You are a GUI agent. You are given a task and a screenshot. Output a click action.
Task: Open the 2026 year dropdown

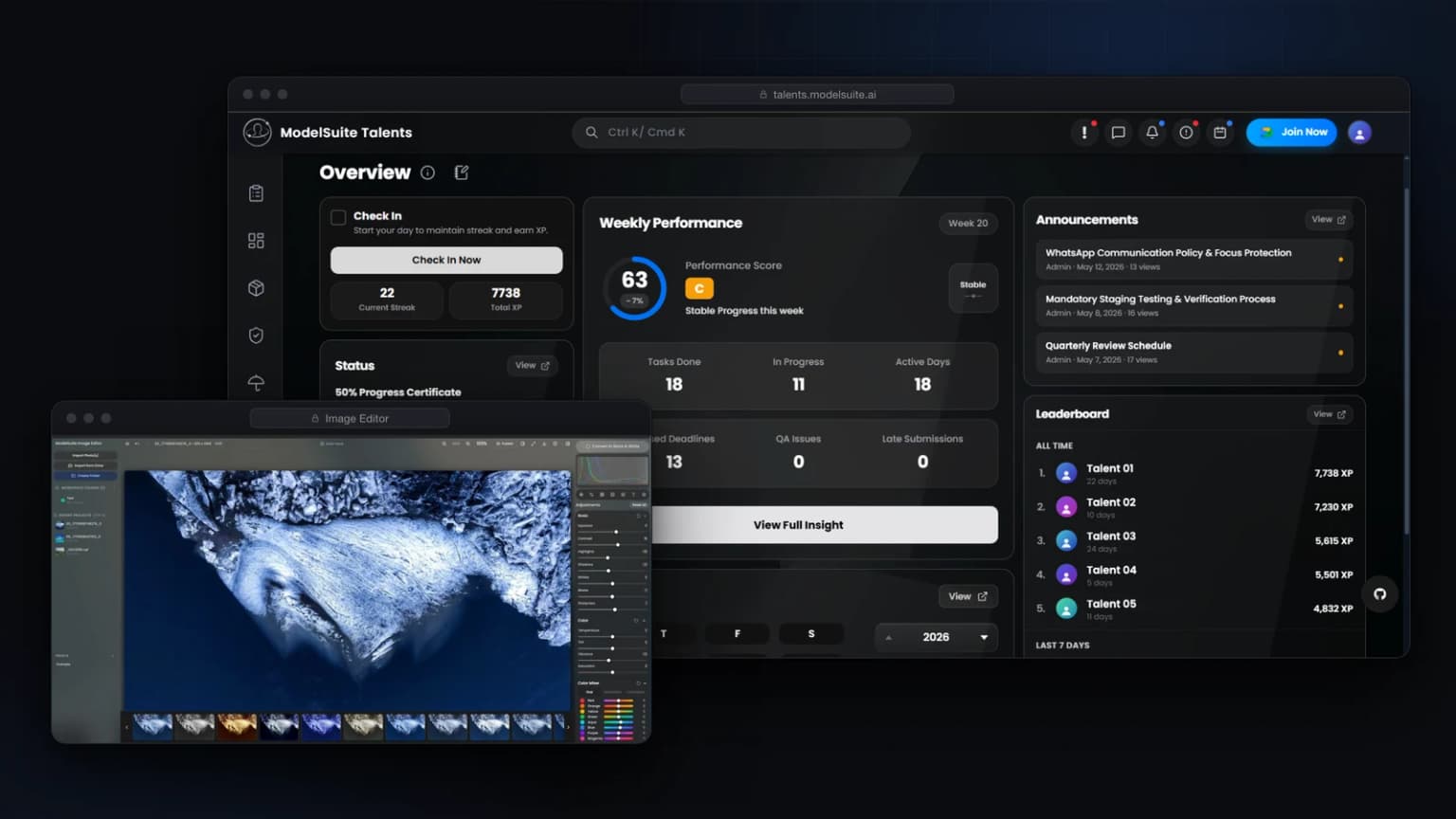pos(937,637)
